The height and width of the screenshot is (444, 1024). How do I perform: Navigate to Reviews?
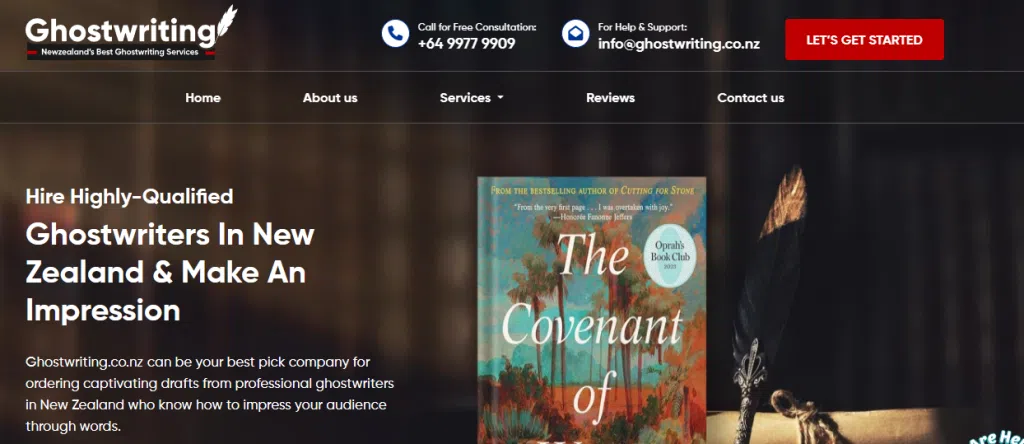pos(611,98)
